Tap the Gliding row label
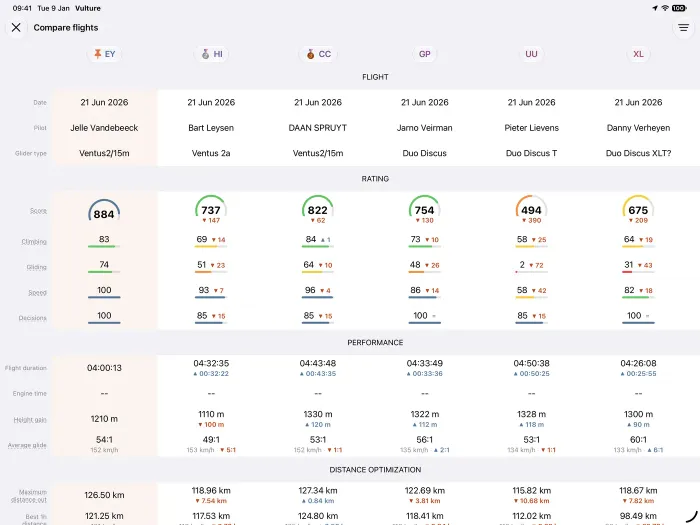The image size is (700, 525). click(x=37, y=267)
